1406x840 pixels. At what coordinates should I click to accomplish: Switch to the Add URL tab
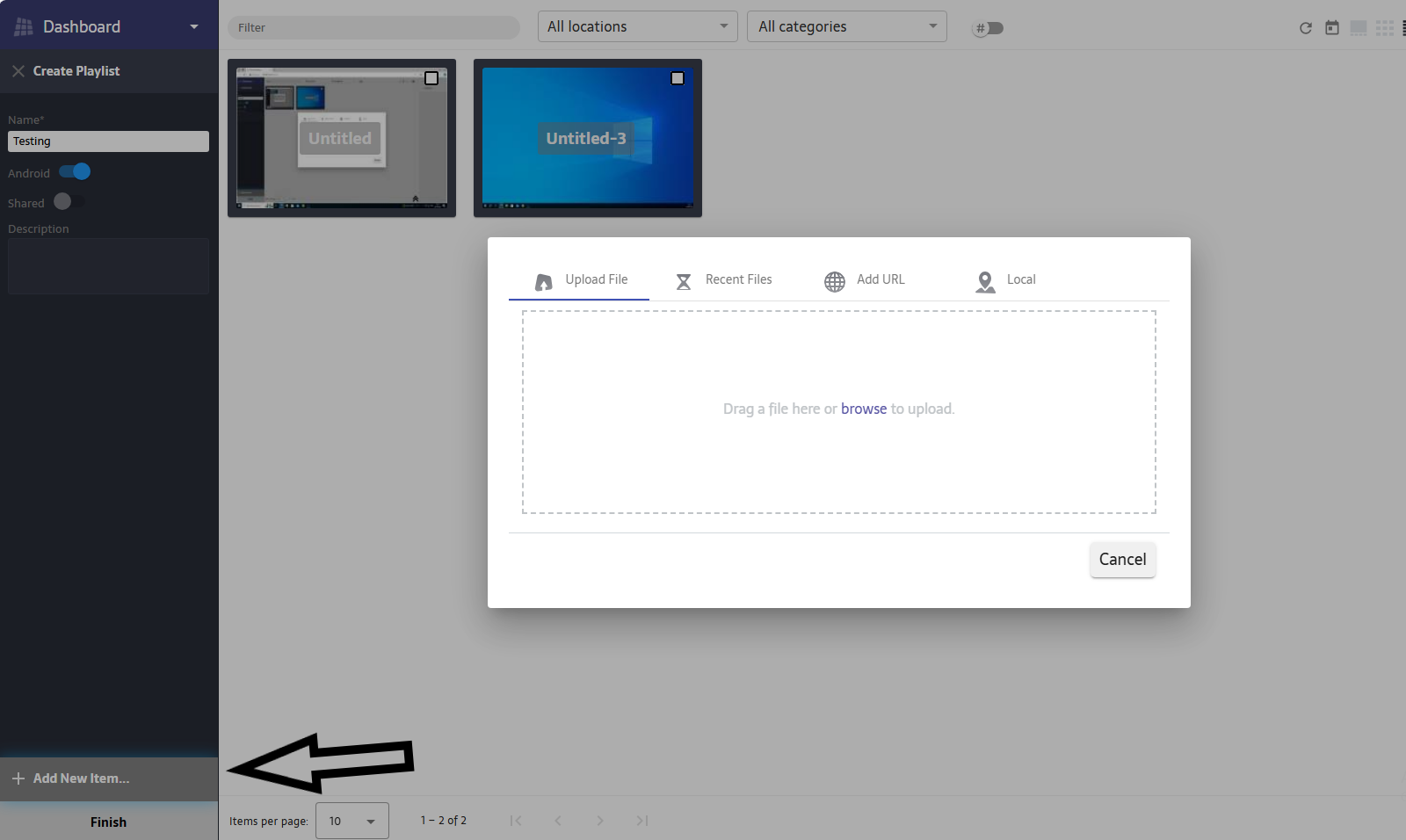[865, 280]
